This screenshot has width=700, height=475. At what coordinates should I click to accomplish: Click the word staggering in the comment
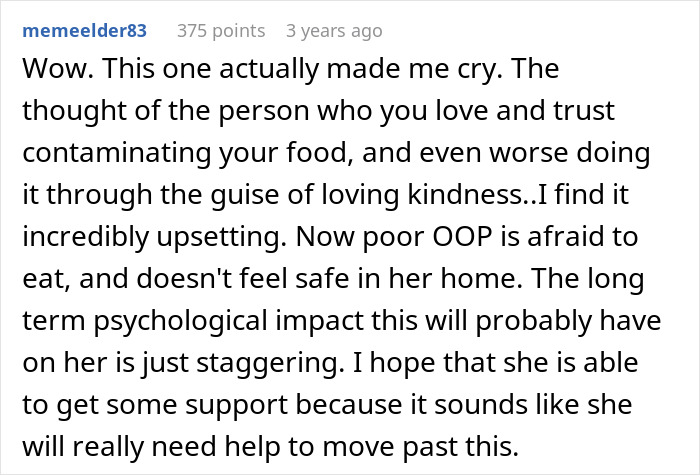coord(266,362)
